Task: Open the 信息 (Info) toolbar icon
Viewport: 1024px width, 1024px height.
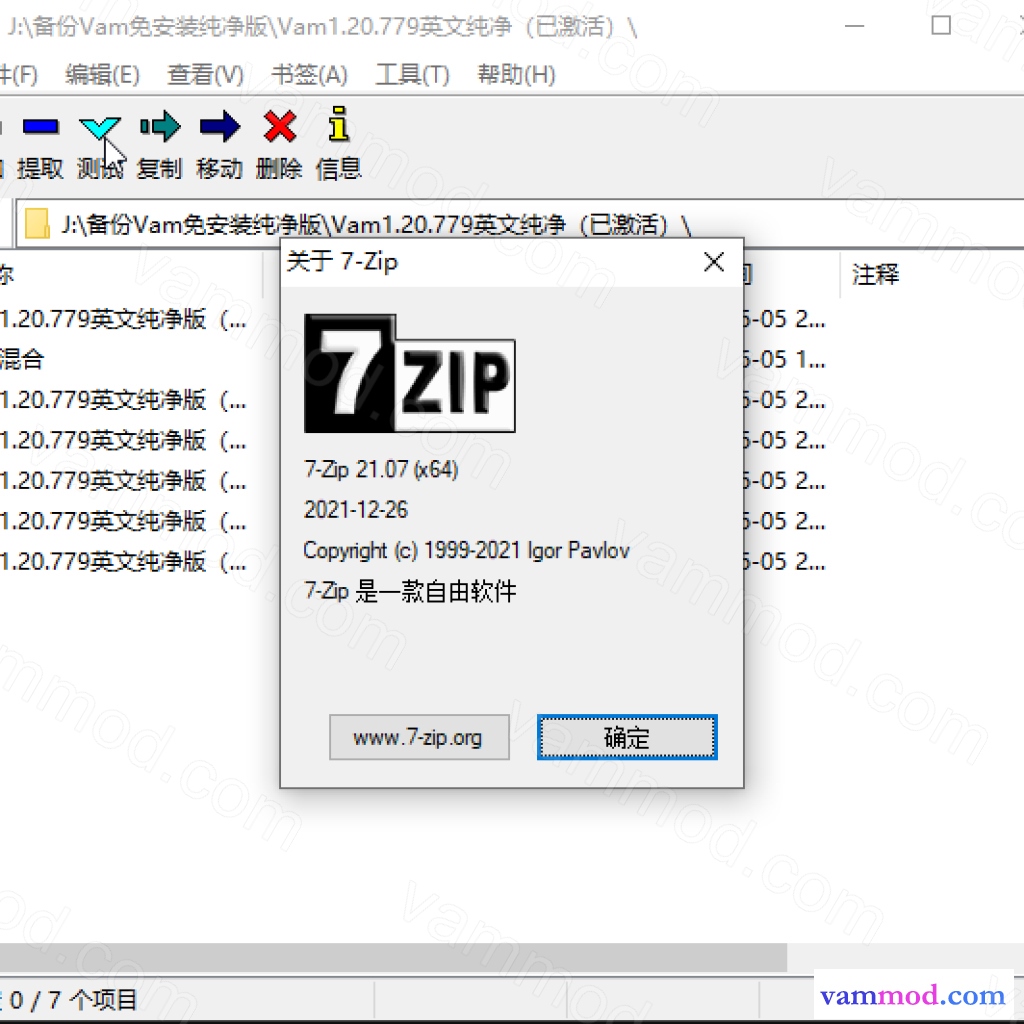Action: click(x=338, y=124)
